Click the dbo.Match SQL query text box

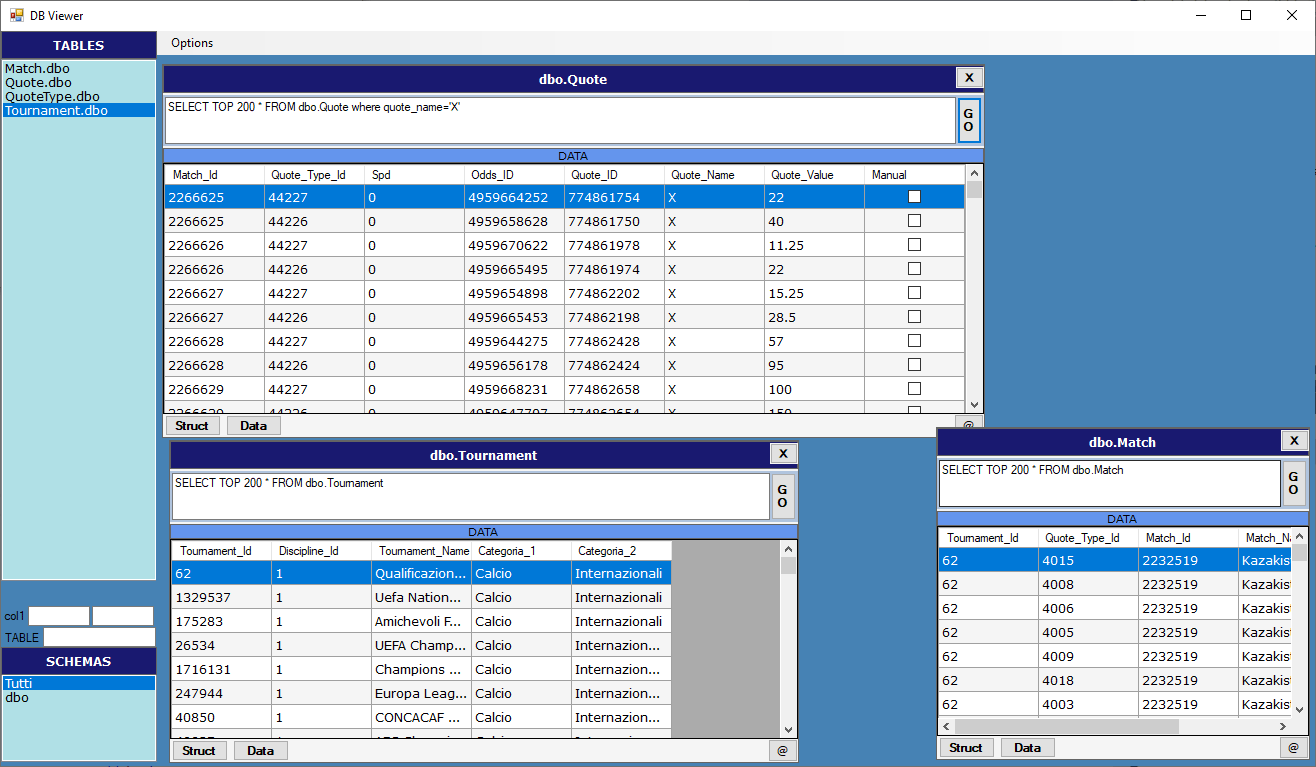click(x=1110, y=483)
